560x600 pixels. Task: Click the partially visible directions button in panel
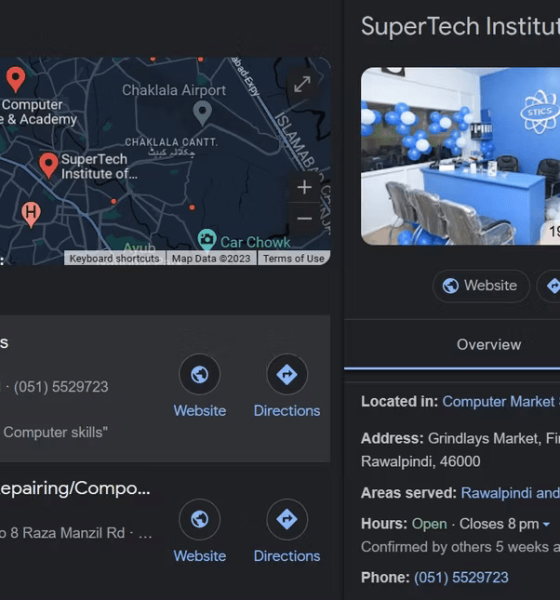[x=549, y=286]
